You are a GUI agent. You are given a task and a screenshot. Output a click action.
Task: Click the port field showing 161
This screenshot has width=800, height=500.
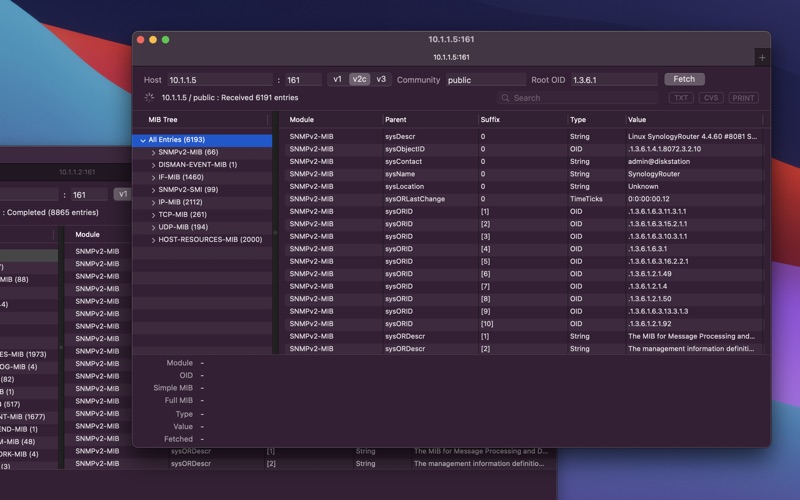point(303,80)
